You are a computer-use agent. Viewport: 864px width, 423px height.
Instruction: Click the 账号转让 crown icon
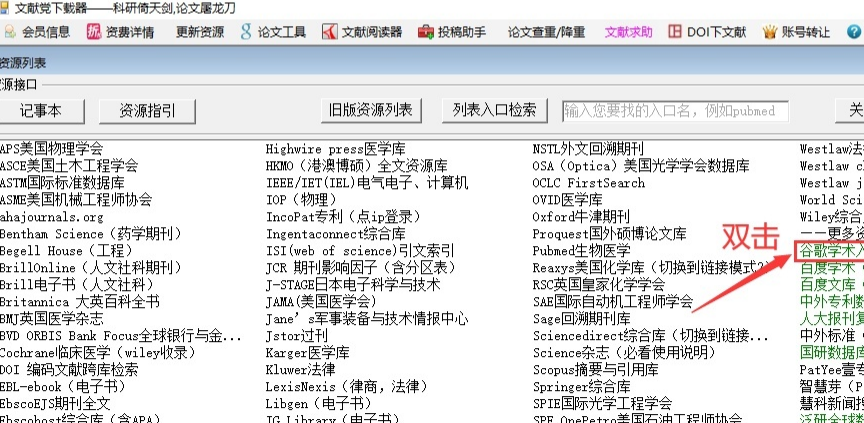coord(770,32)
